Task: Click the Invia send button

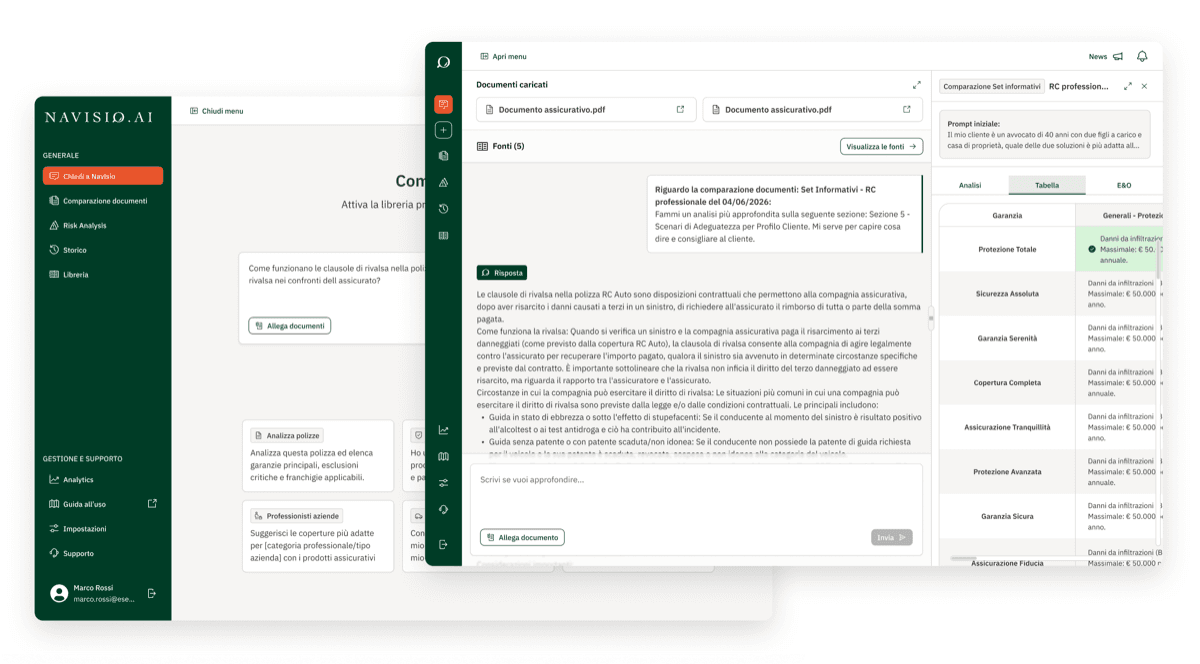Action: point(891,537)
